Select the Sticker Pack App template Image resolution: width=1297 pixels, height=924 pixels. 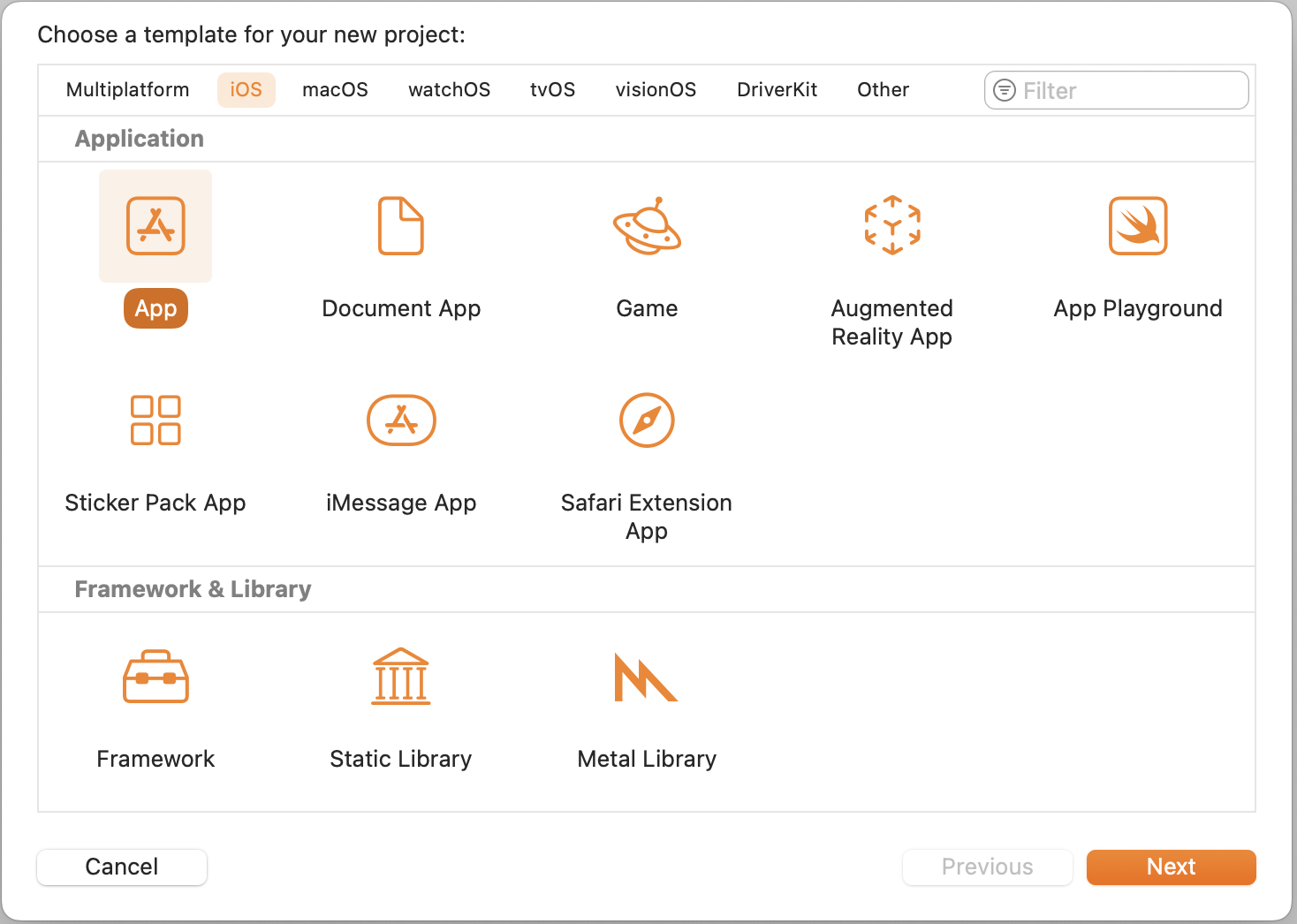155,420
